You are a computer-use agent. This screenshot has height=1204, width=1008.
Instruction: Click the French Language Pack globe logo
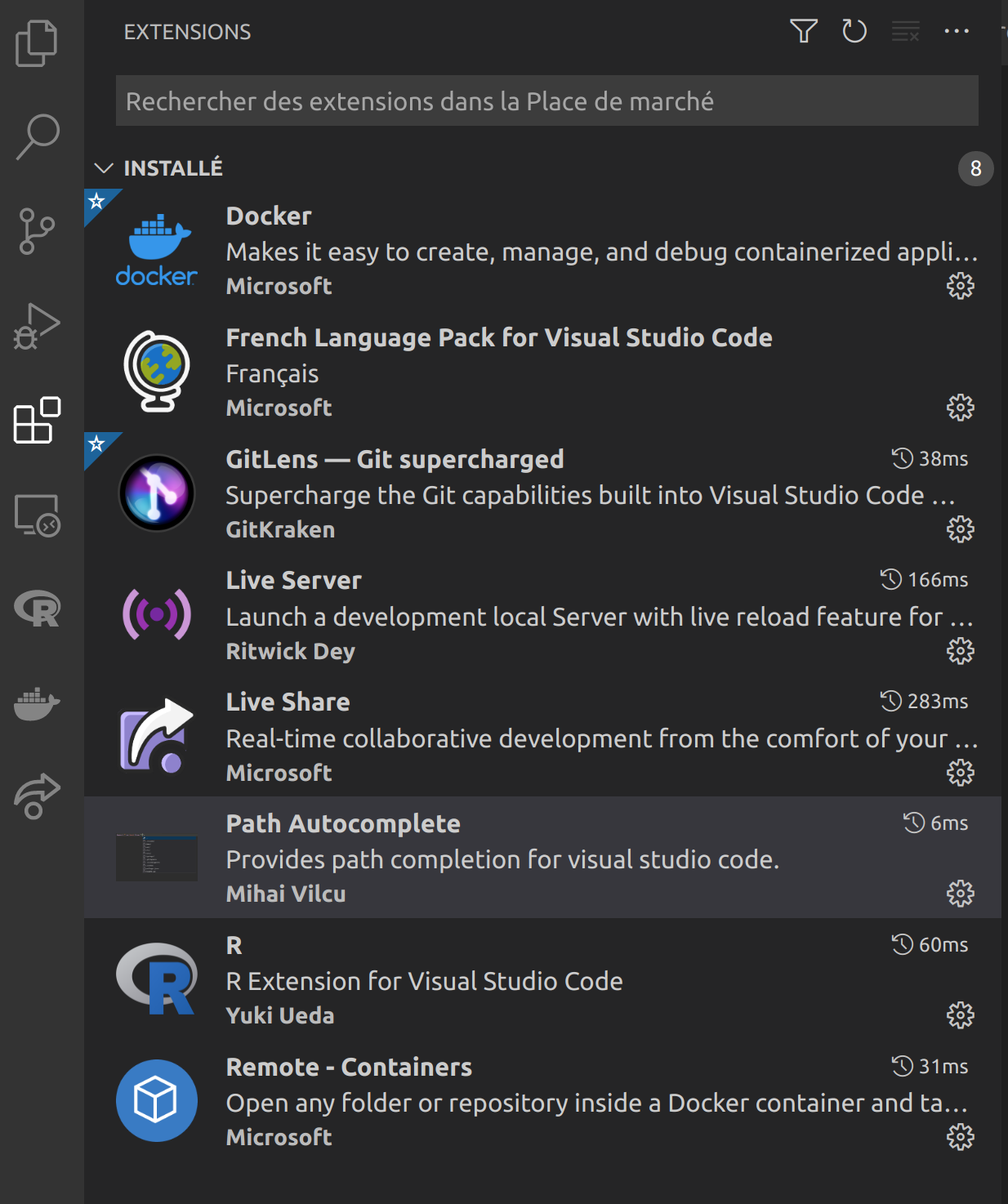pyautogui.click(x=157, y=371)
